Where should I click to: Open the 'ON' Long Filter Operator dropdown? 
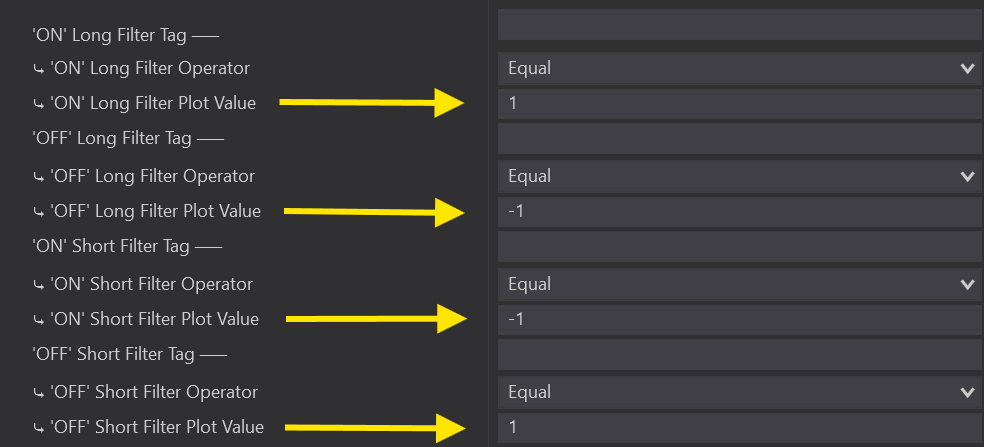coord(730,68)
